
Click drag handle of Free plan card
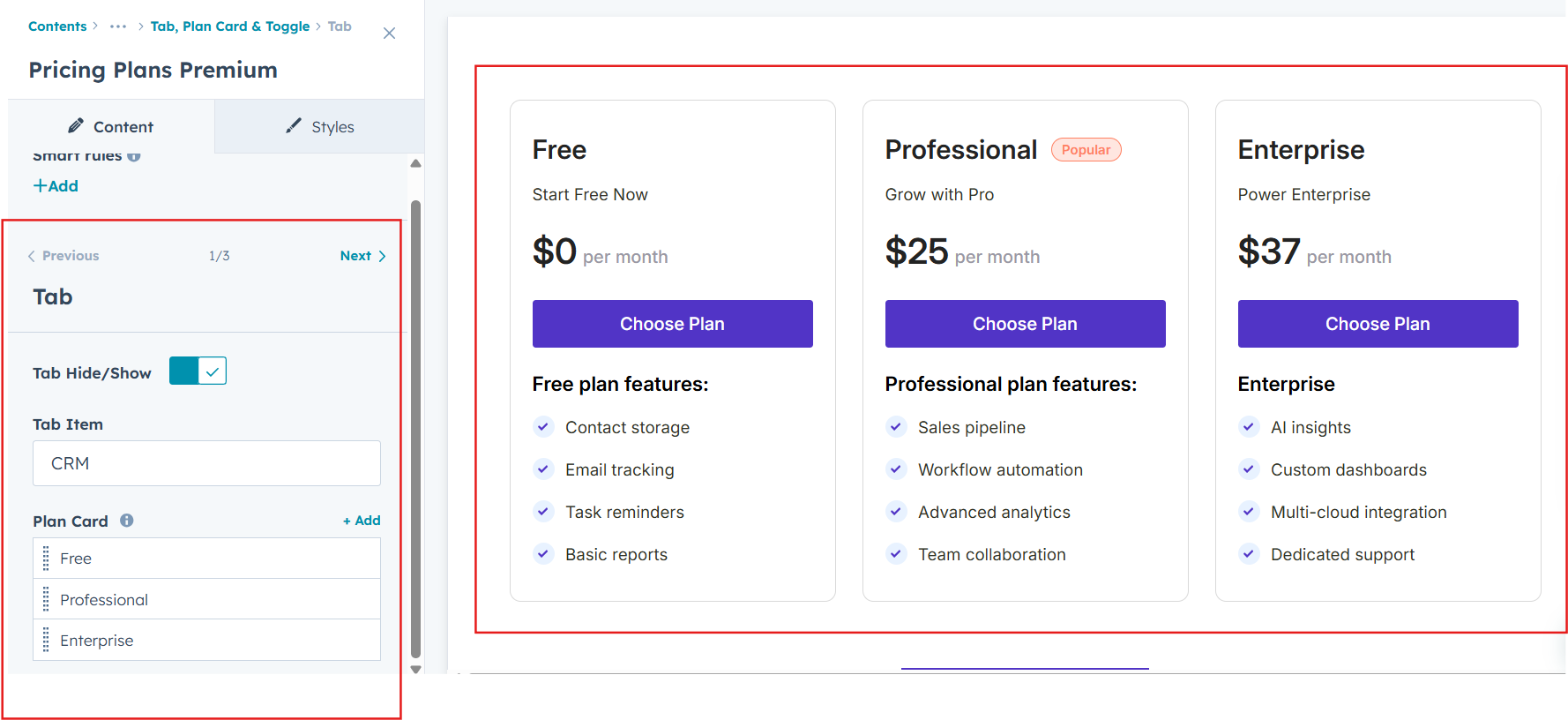click(x=46, y=559)
